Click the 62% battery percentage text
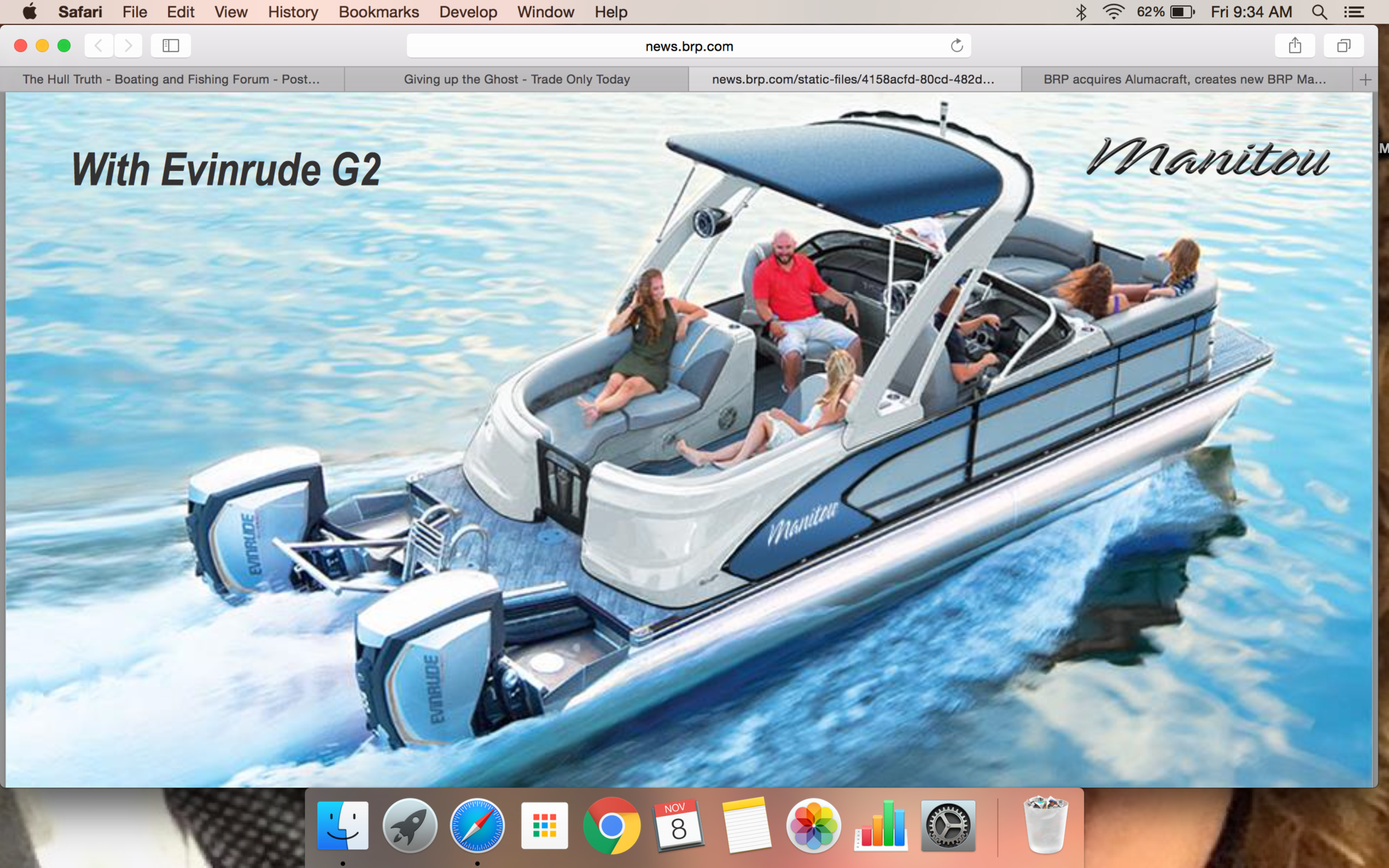1389x868 pixels. coord(1150,12)
